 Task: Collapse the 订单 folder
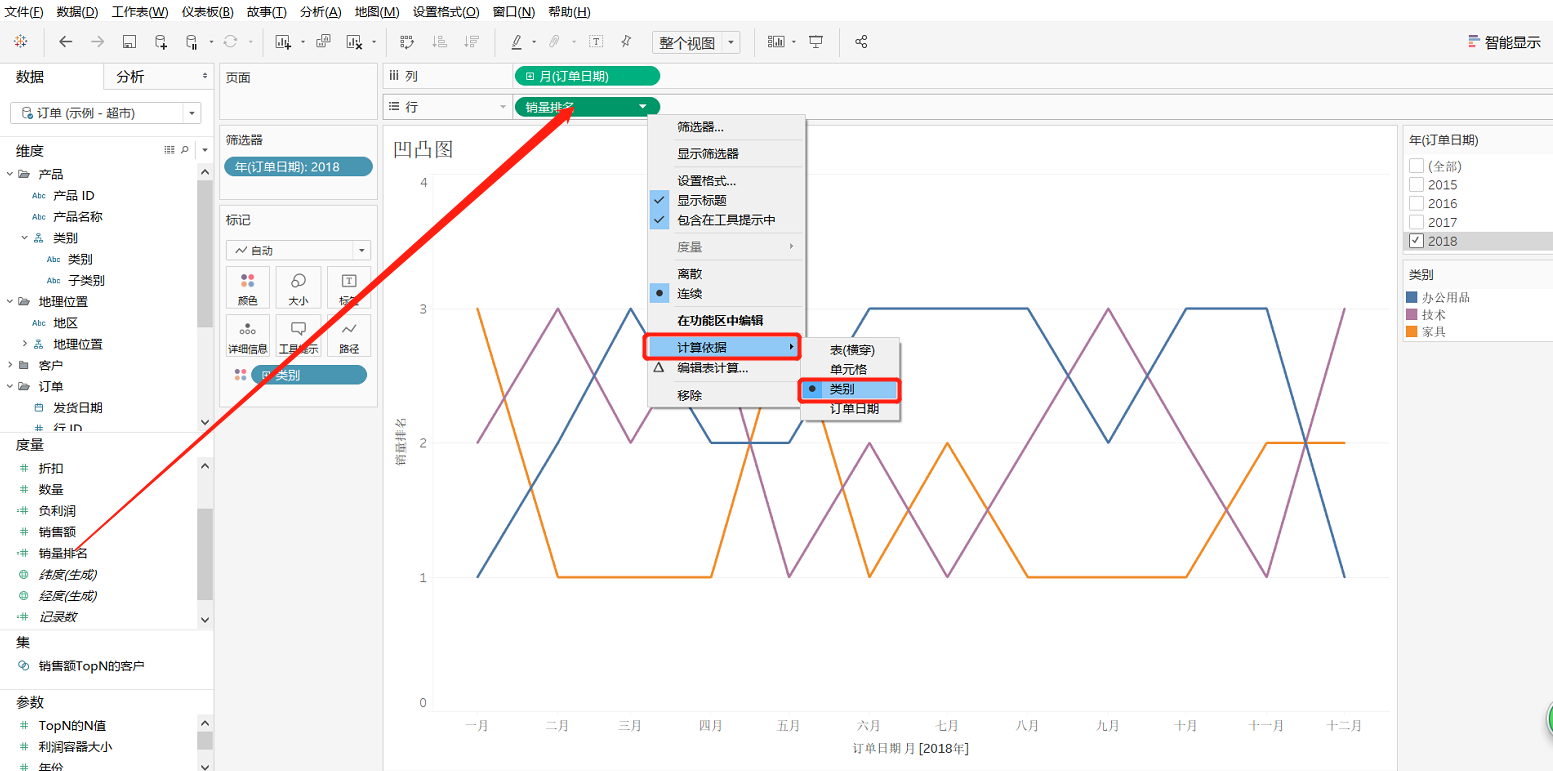pos(10,386)
